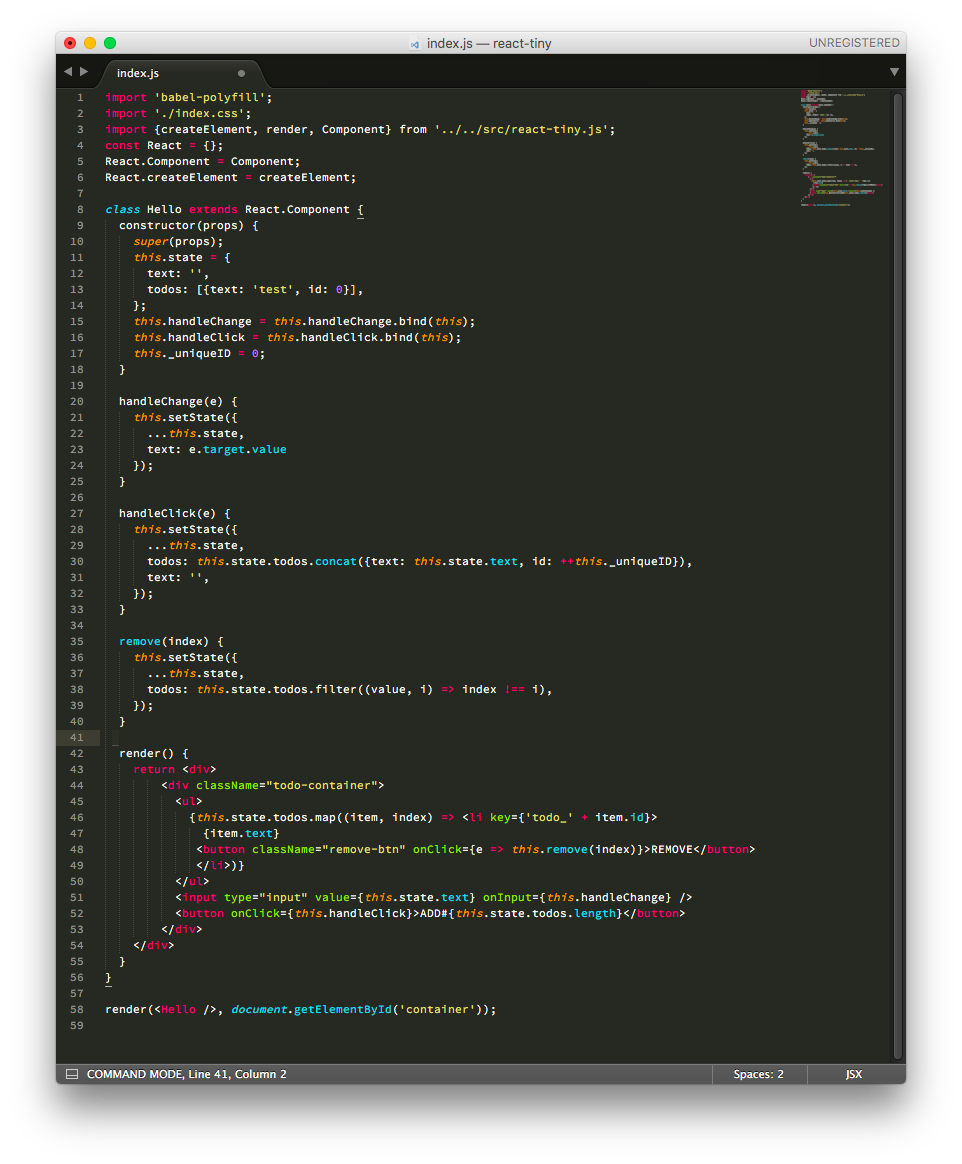Maximize the window with green button
The height and width of the screenshot is (1164, 962).
[110, 43]
